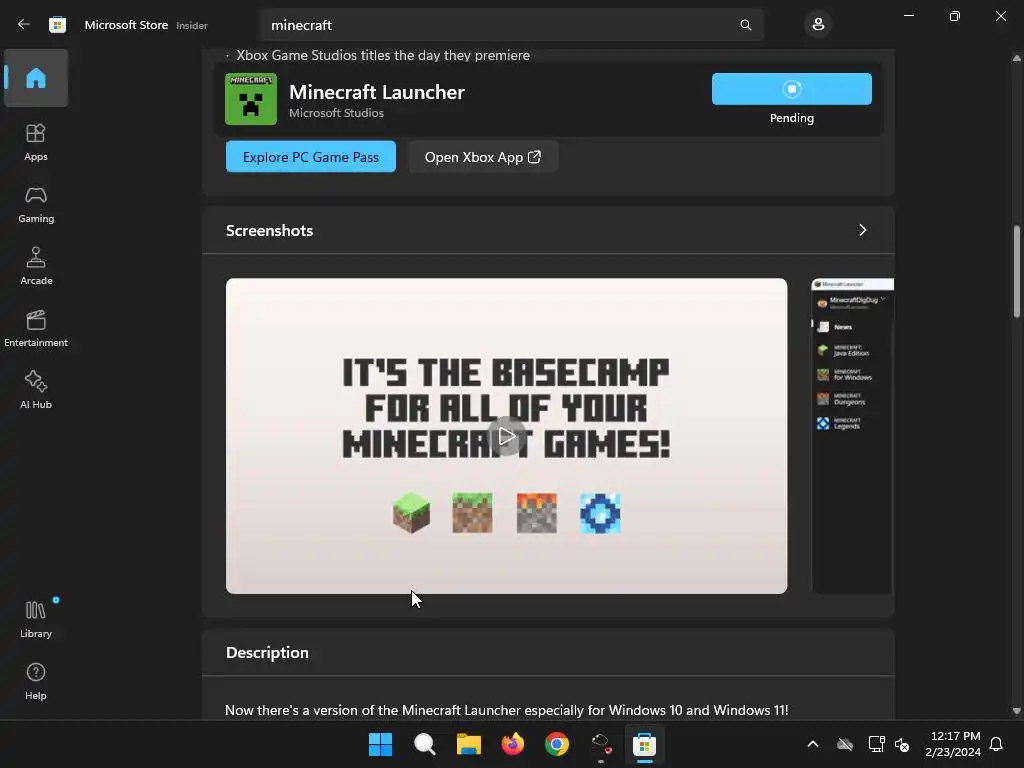1024x768 pixels.
Task: Launch Google Chrome from taskbar
Action: click(x=556, y=744)
